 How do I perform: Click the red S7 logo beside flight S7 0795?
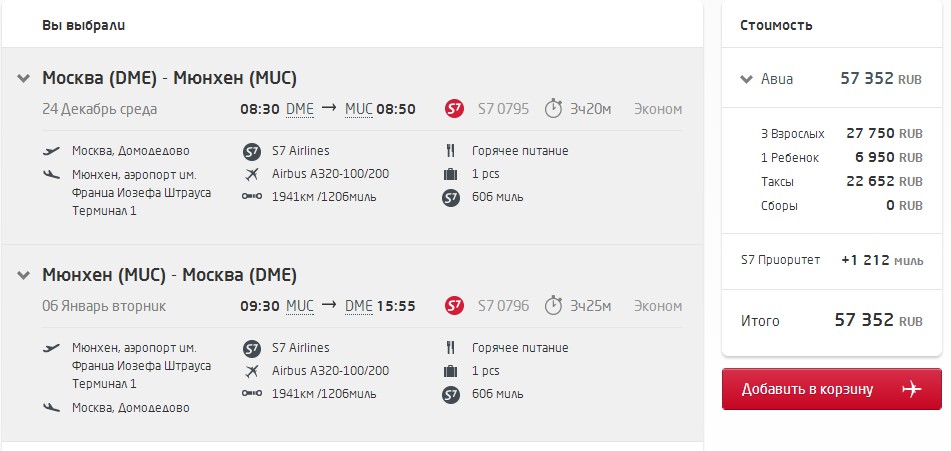tap(454, 109)
